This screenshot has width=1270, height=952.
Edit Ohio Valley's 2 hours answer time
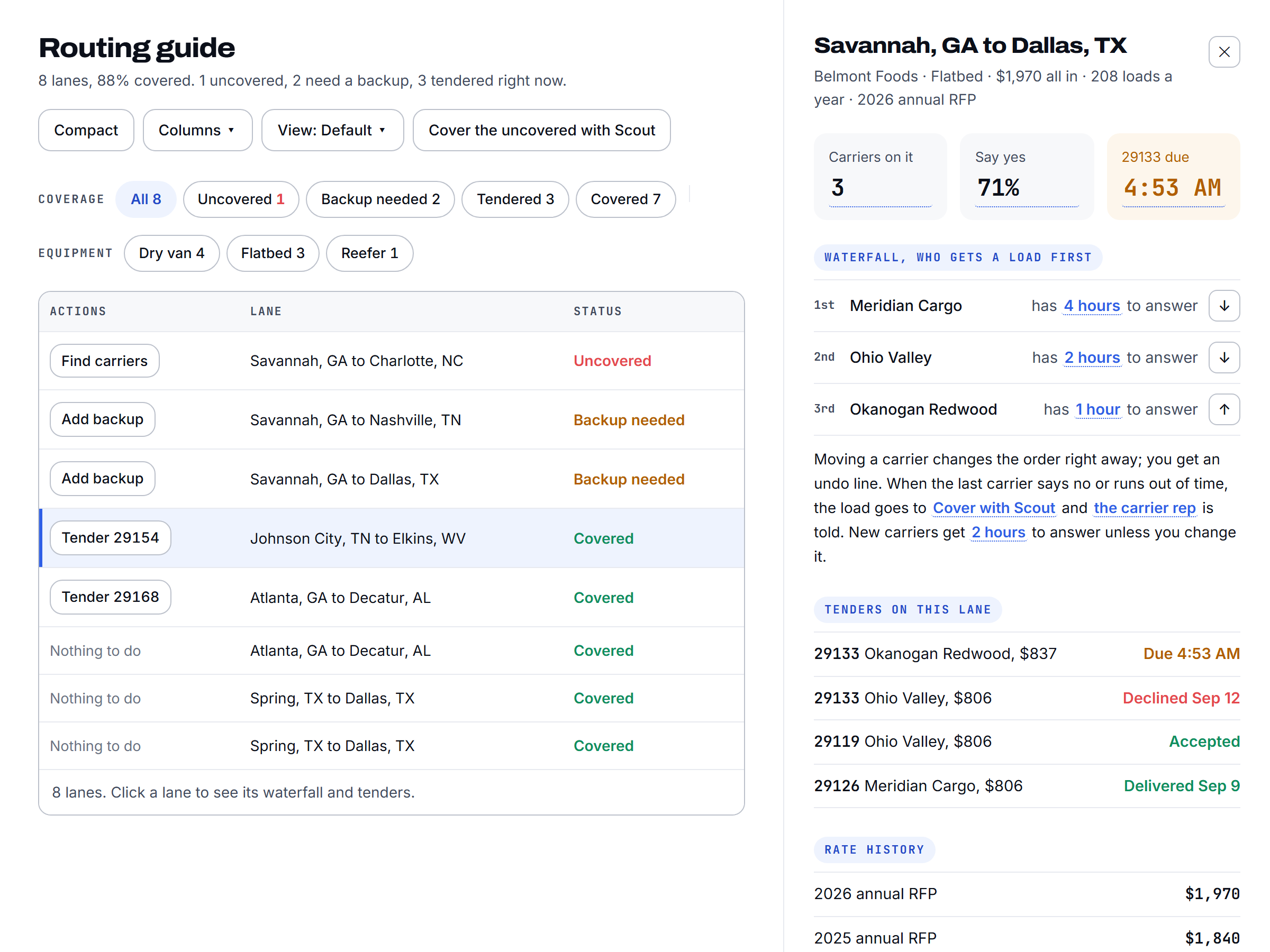1092,358
